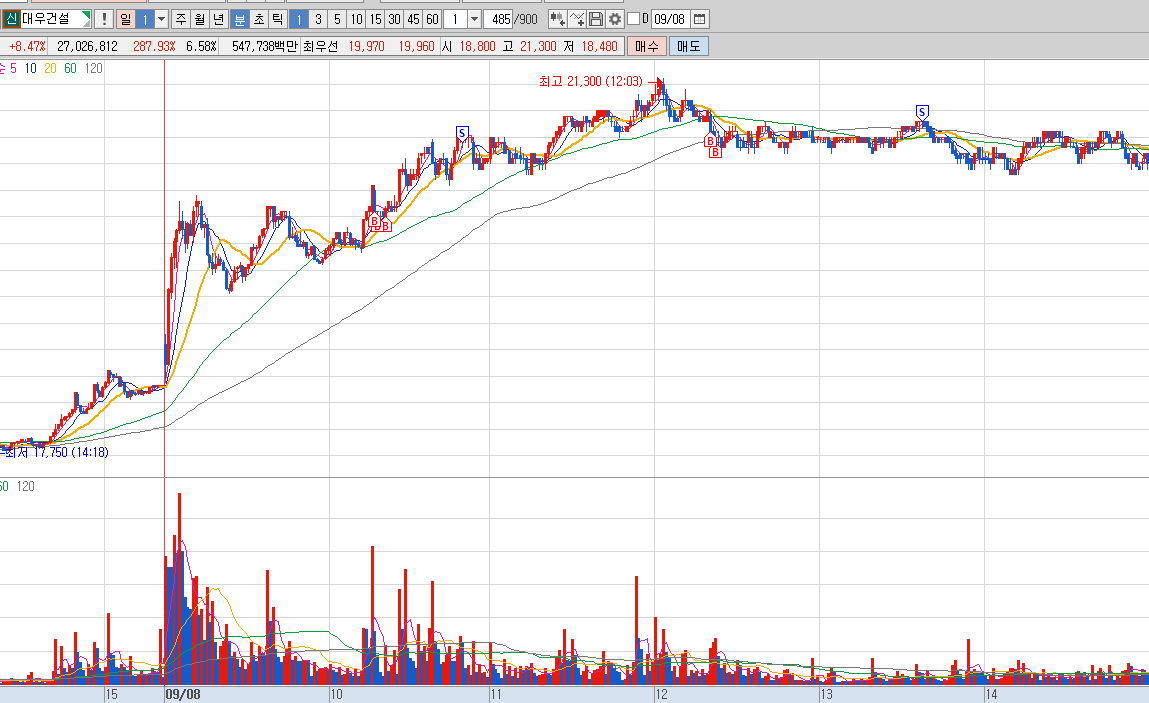Viewport: 1149px width, 703px height.
Task: Select the 5 minute interval tab
Action: point(337,19)
